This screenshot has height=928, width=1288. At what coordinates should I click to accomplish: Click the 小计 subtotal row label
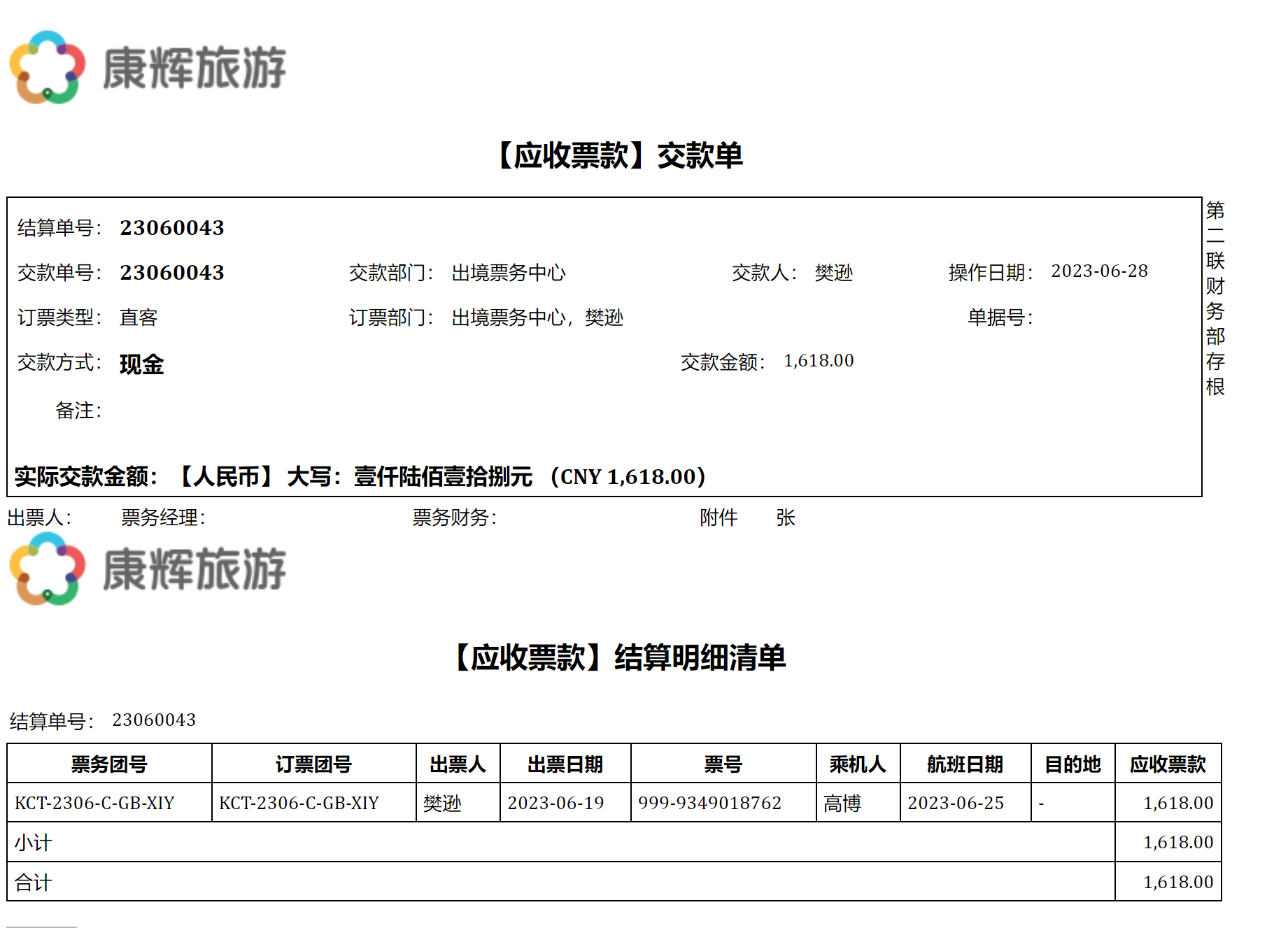click(x=33, y=843)
